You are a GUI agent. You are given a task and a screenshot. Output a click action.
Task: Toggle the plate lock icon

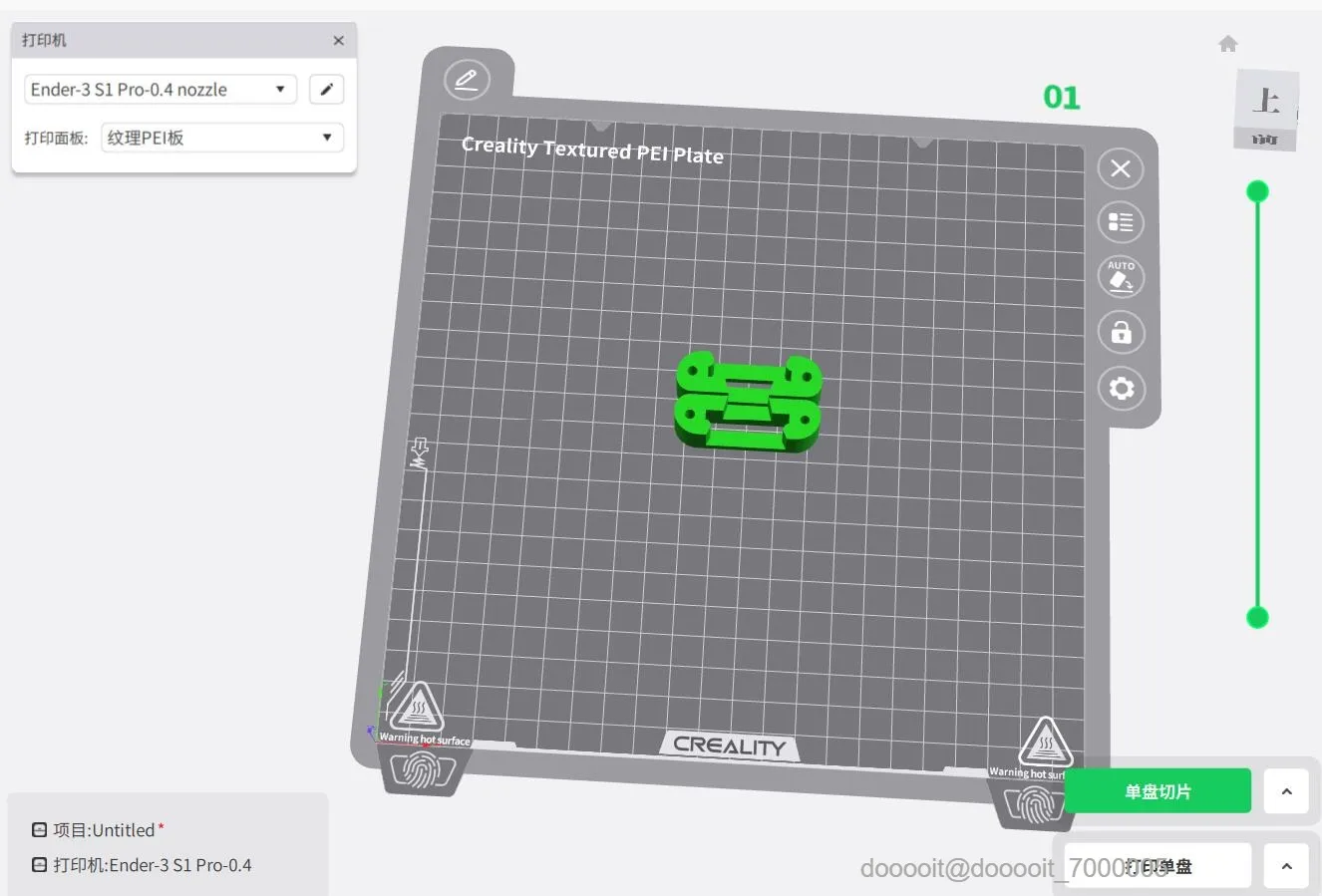pyautogui.click(x=1121, y=332)
